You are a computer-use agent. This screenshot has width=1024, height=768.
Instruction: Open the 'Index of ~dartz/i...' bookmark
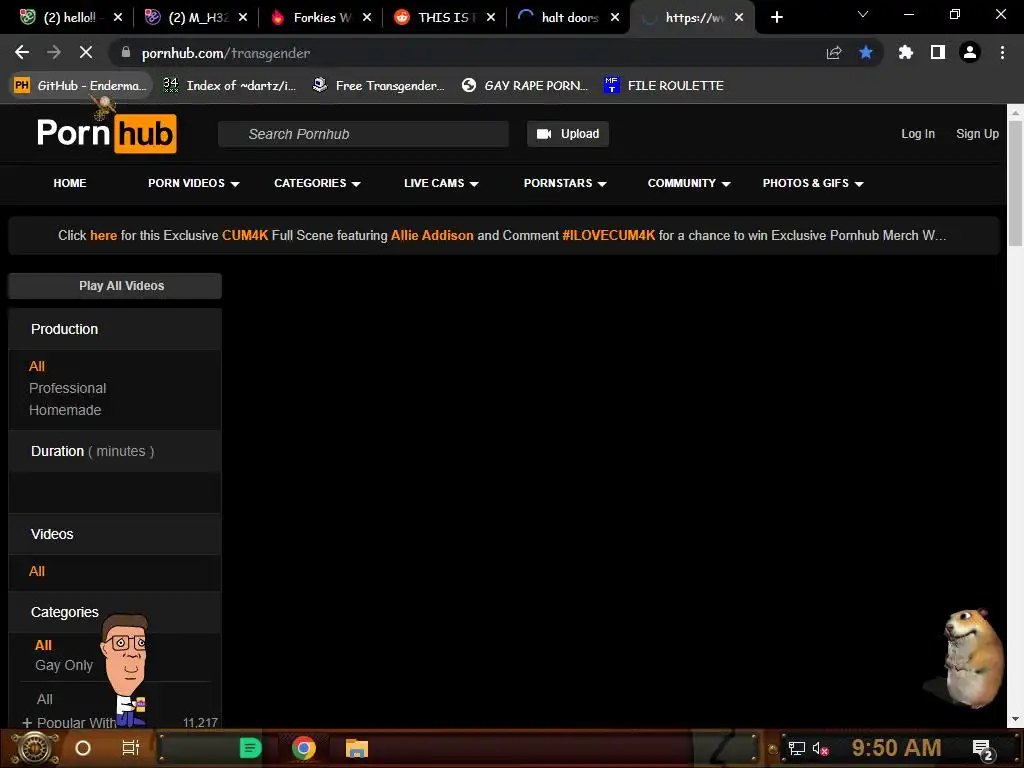230,86
